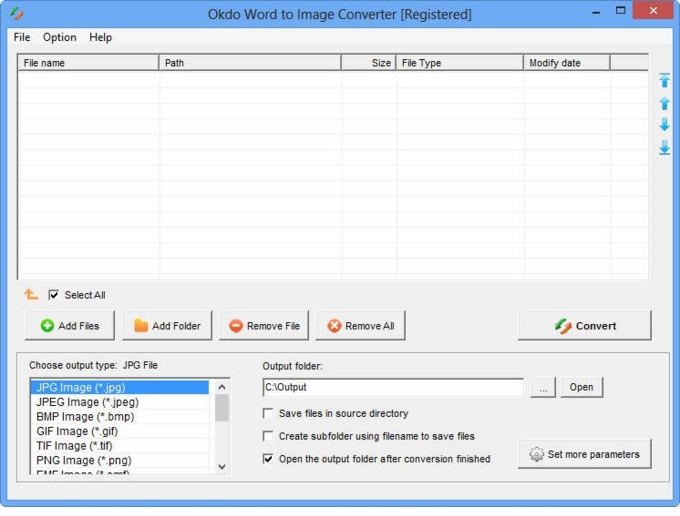Move selected file to top of list
The width and height of the screenshot is (680, 516).
click(664, 81)
